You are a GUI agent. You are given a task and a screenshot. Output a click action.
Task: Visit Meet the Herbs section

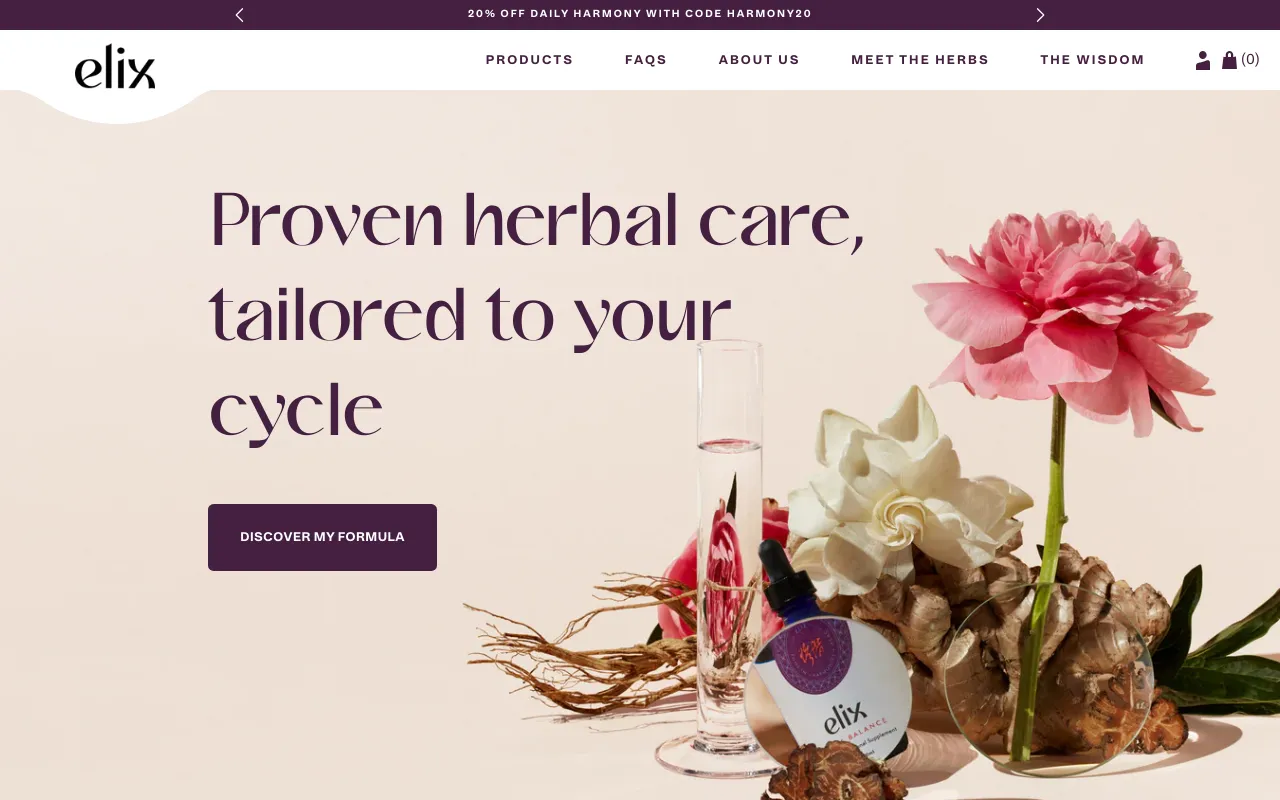(920, 60)
